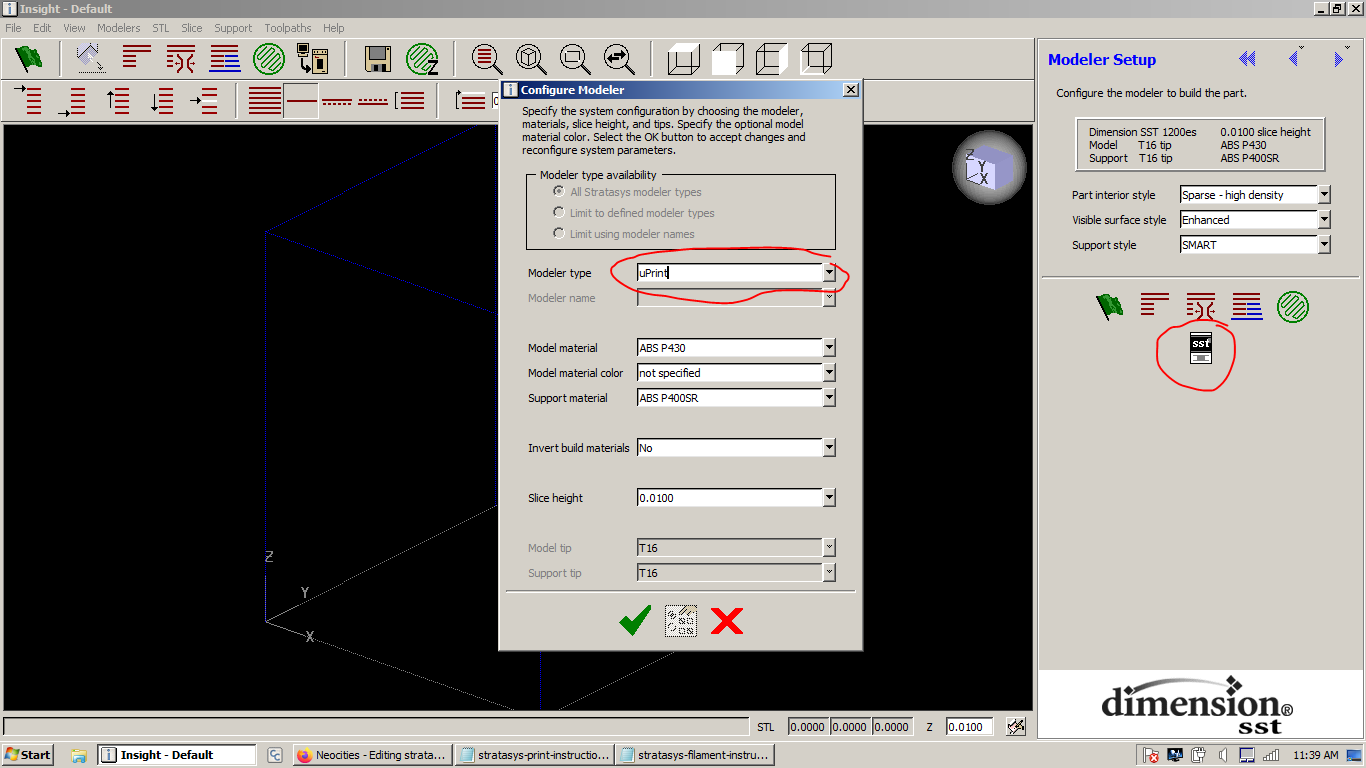1366x768 pixels.
Task: Click the arrow-to-bottom-layer icon in second toolbar
Action: pyautogui.click(x=73, y=101)
